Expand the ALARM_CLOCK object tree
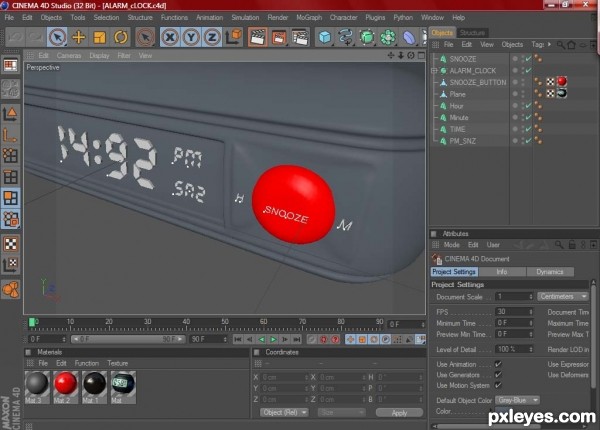This screenshot has height=430, width=600. pyautogui.click(x=434, y=71)
